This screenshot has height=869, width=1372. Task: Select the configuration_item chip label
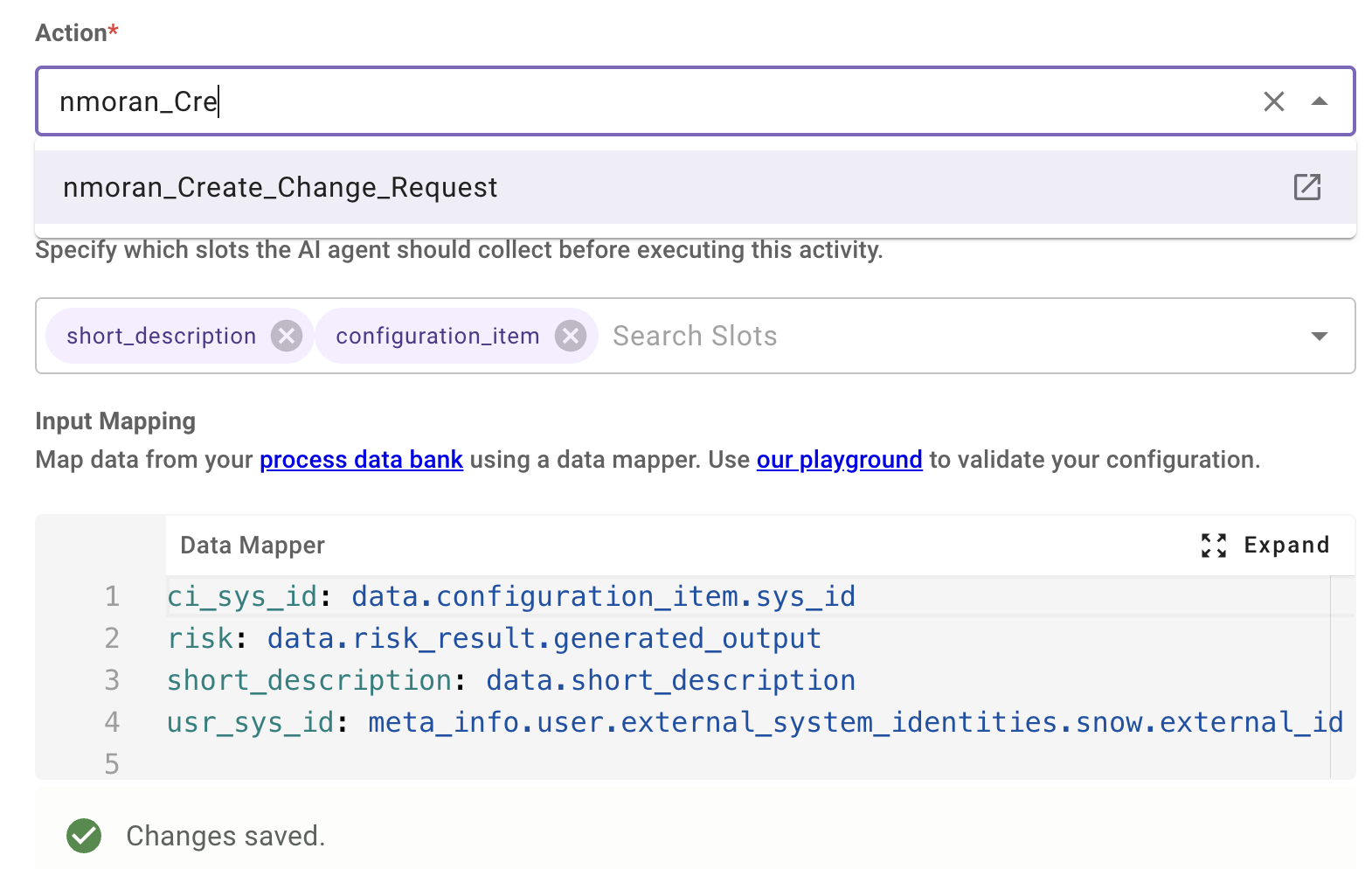point(437,336)
